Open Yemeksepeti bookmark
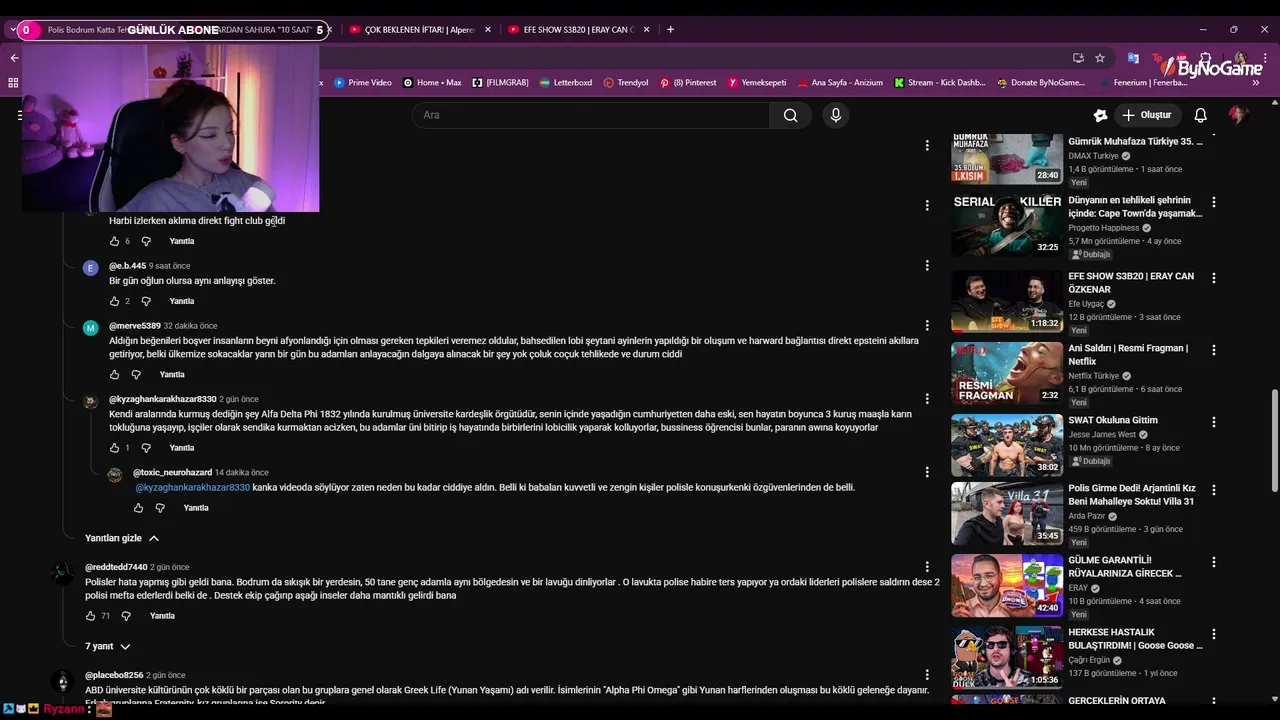Screen dimensions: 1280x720 point(757,82)
